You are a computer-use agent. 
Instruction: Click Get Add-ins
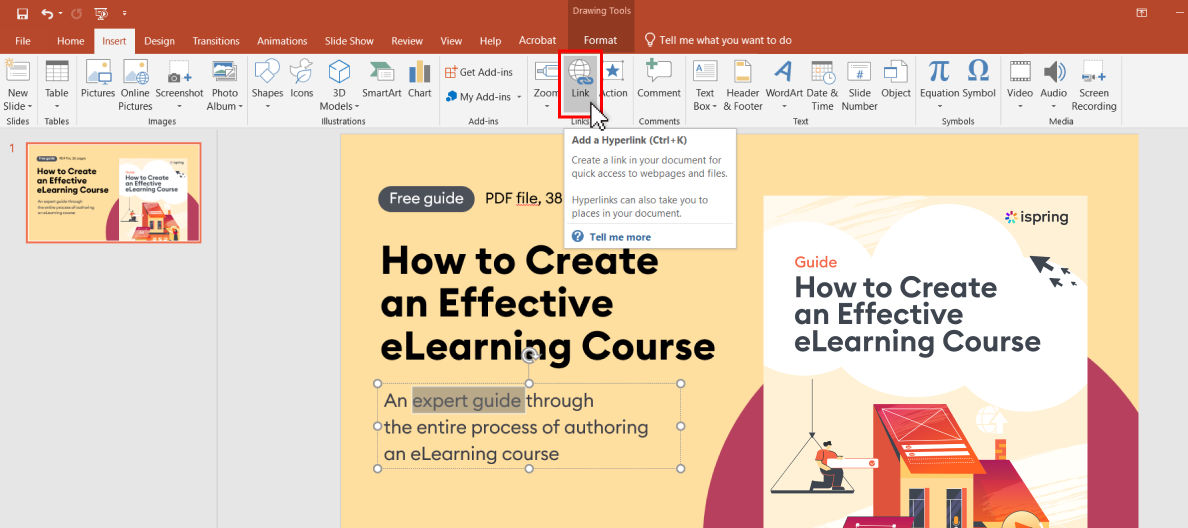(479, 72)
